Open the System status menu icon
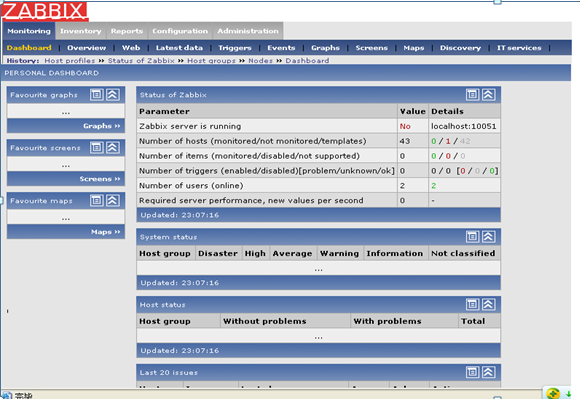580x399 pixels. click(472, 237)
